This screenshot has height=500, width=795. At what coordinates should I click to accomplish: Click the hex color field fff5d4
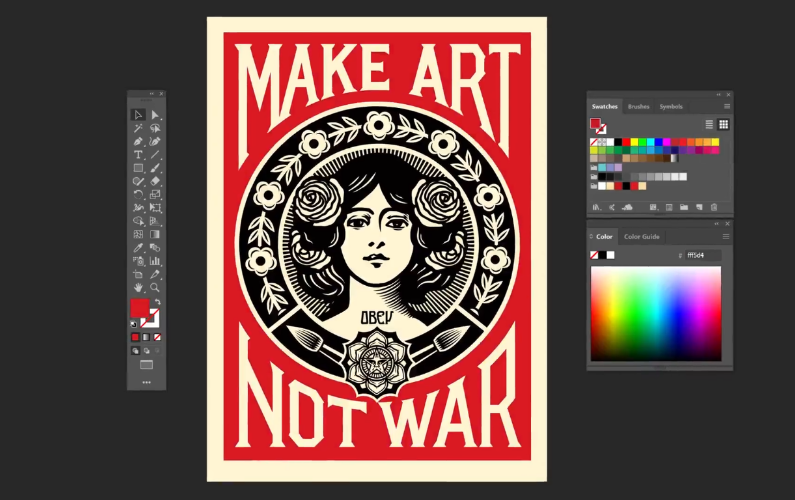702,256
